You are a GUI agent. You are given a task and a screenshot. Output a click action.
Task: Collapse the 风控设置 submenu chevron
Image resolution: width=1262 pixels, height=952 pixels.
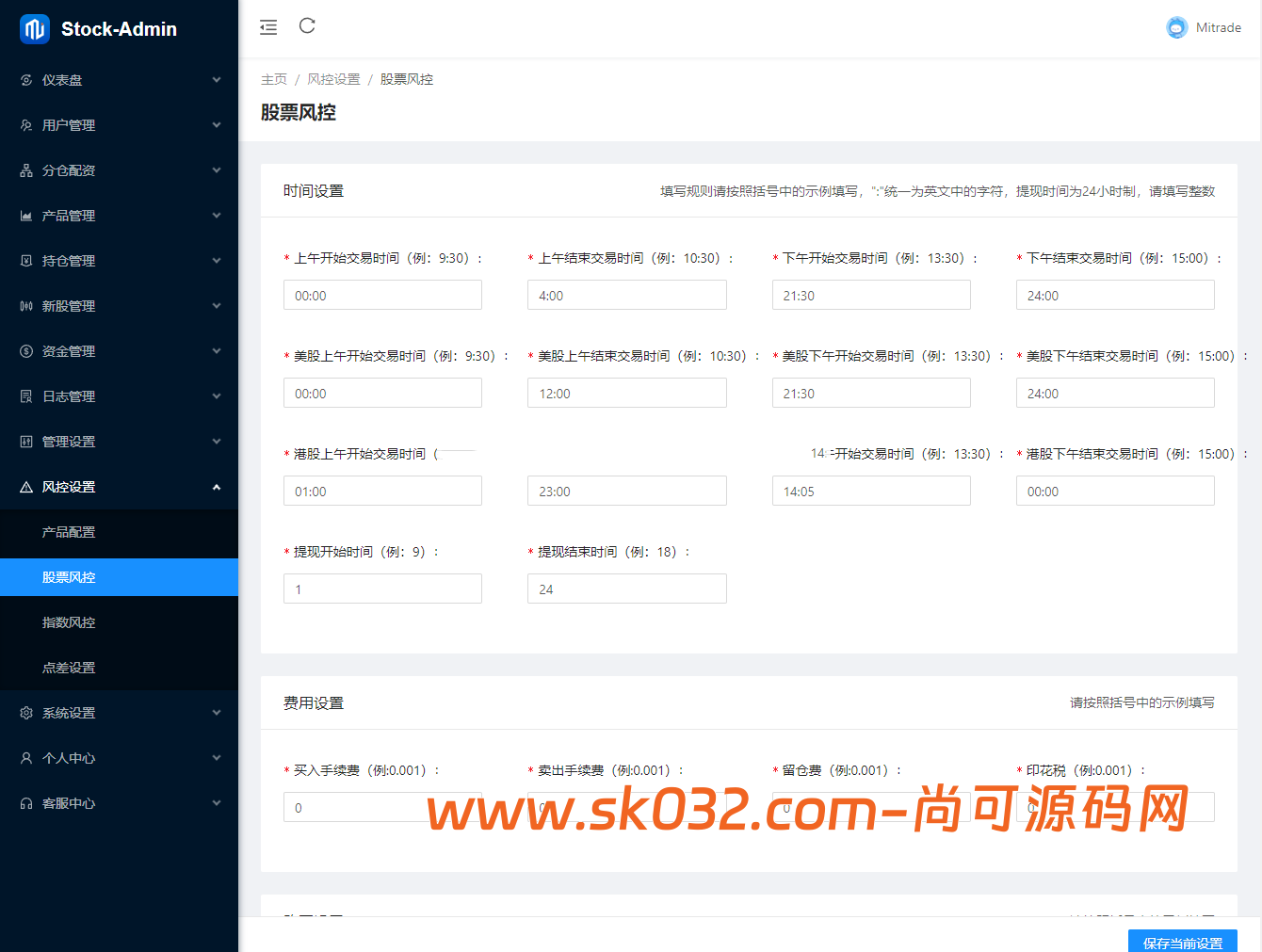pyautogui.click(x=217, y=487)
